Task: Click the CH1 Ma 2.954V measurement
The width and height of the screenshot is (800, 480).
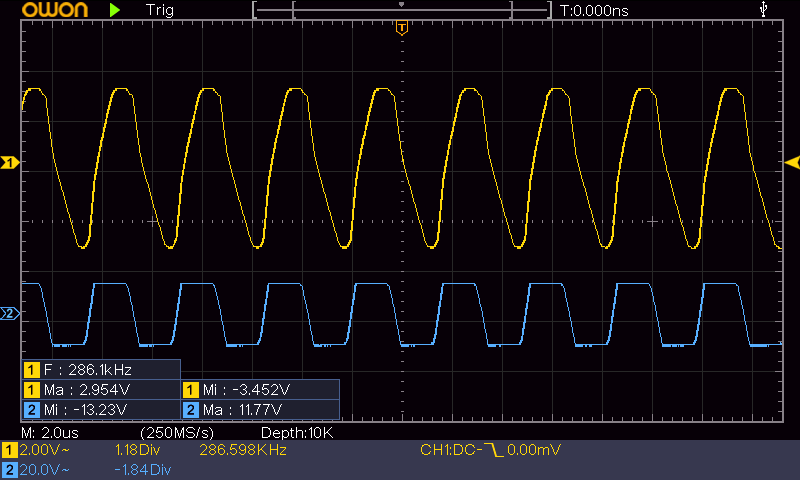Action: point(101,390)
